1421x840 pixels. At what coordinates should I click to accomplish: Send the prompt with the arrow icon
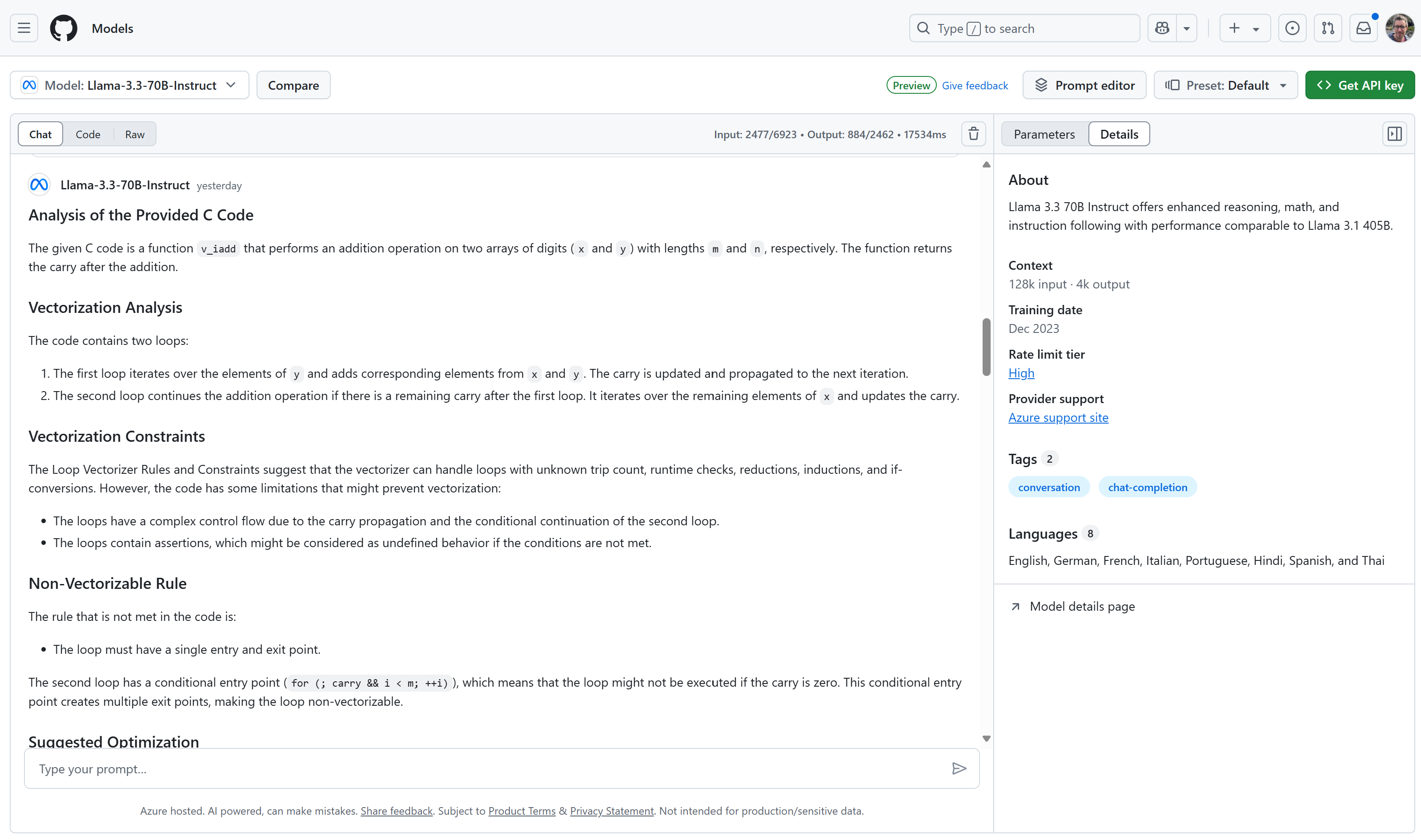(x=959, y=769)
